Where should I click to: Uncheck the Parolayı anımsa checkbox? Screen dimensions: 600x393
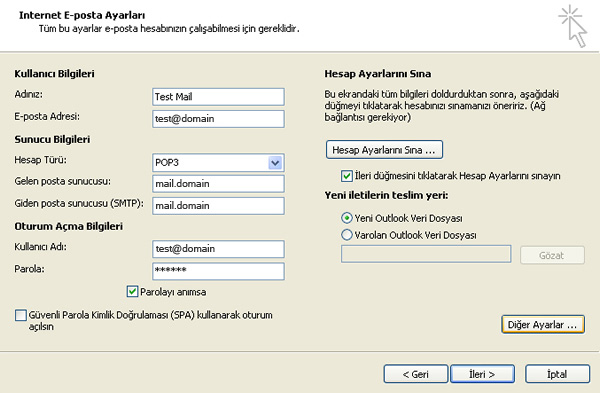point(132,292)
